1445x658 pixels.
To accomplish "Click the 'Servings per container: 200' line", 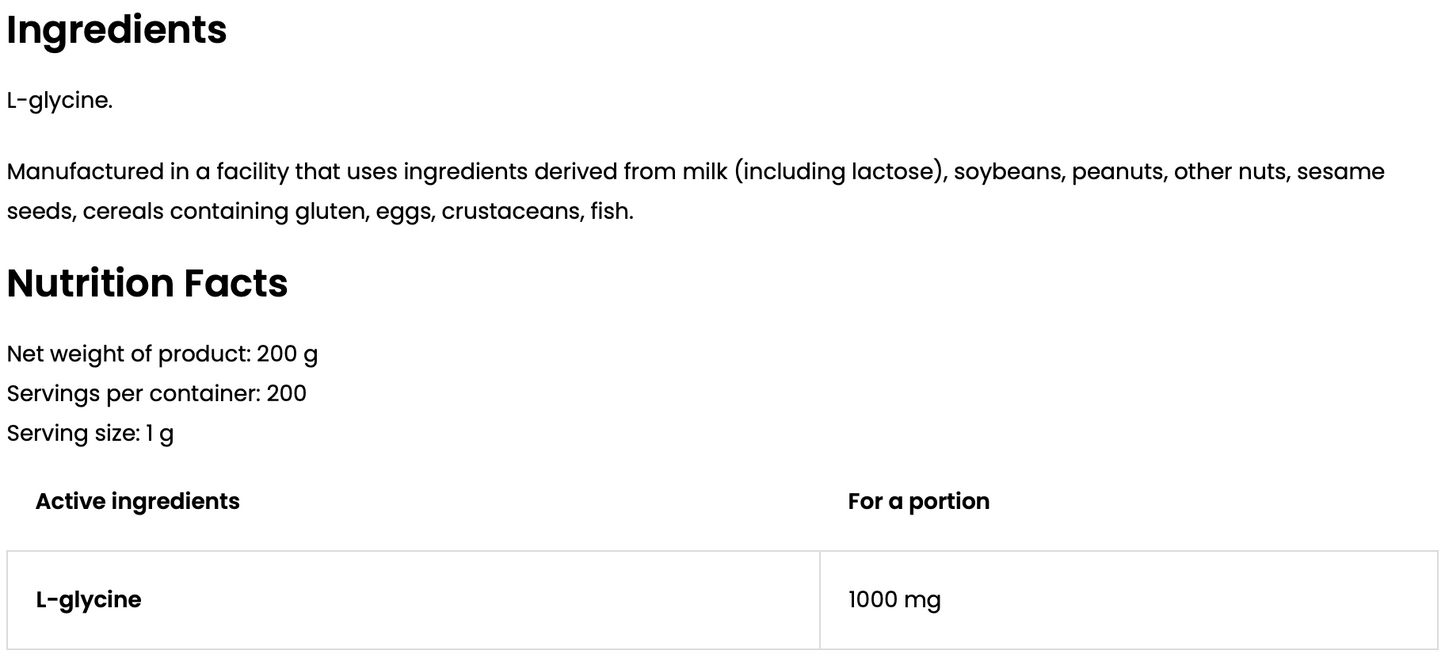I will (157, 394).
